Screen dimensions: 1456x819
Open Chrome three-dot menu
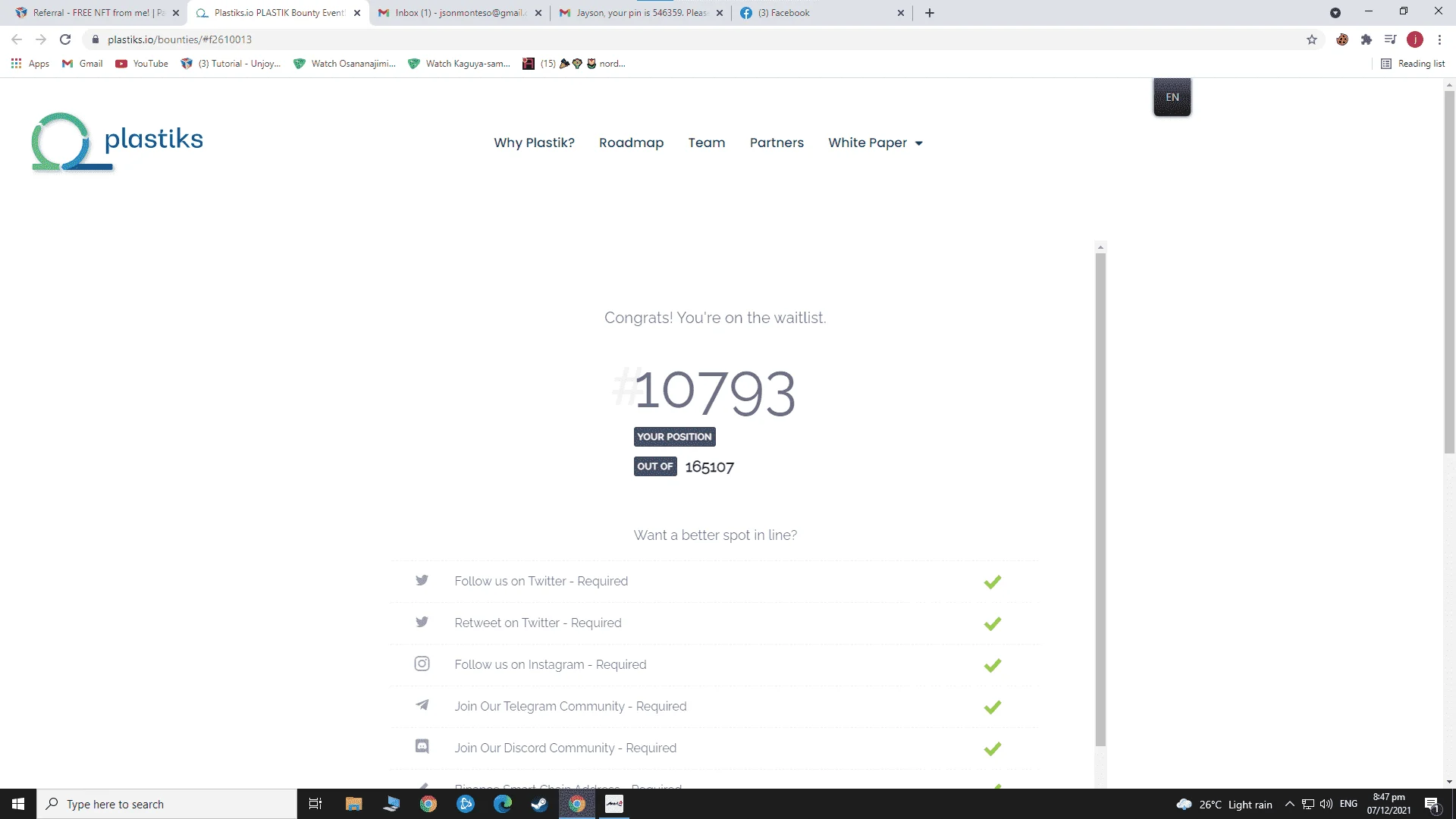tap(1439, 39)
